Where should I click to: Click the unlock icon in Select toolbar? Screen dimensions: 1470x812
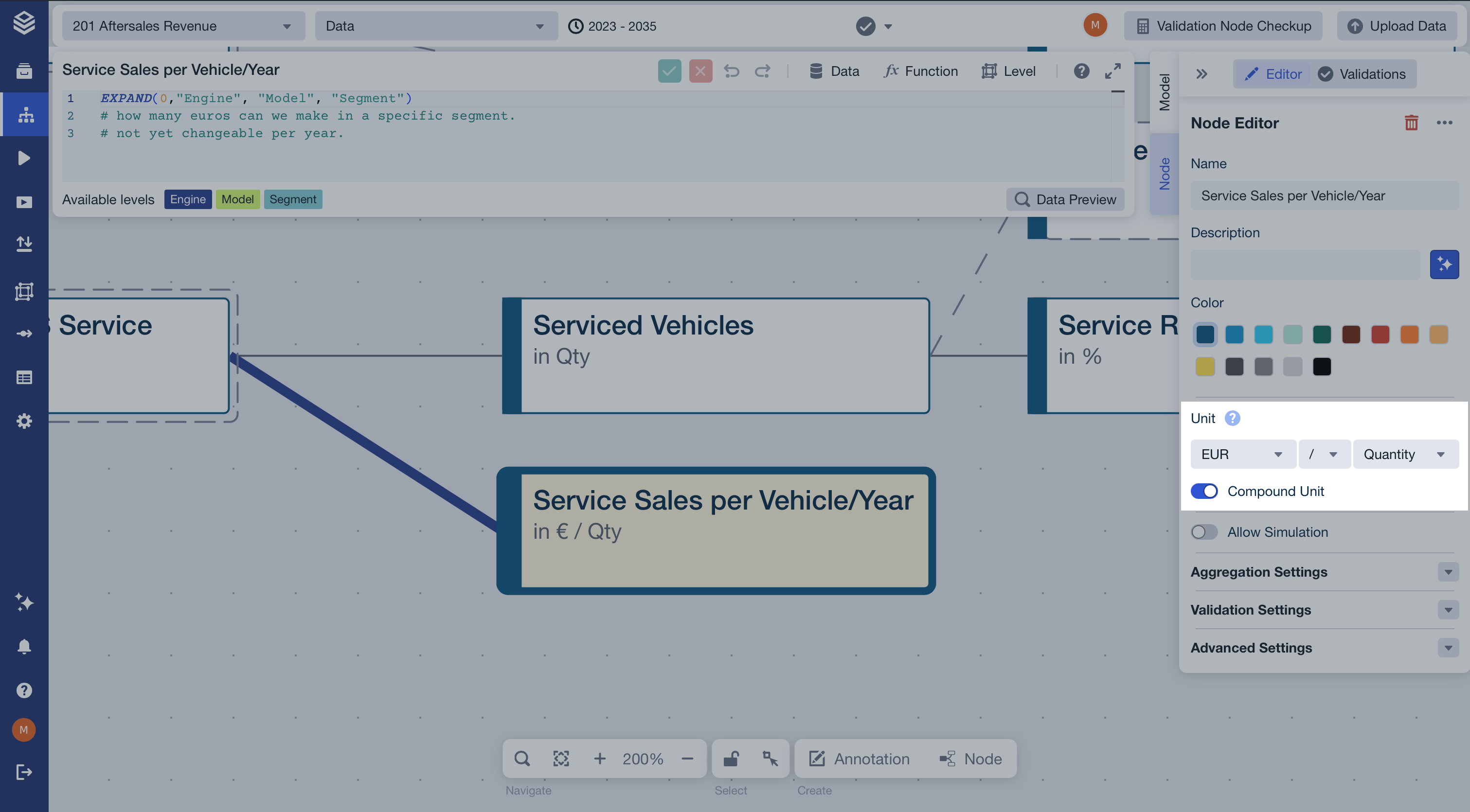tap(731, 759)
